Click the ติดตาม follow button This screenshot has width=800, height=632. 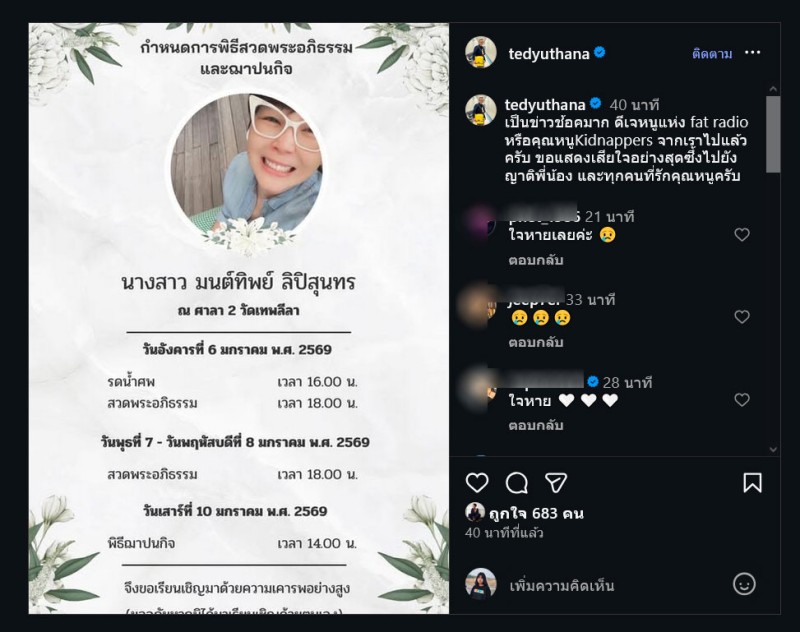click(x=712, y=54)
